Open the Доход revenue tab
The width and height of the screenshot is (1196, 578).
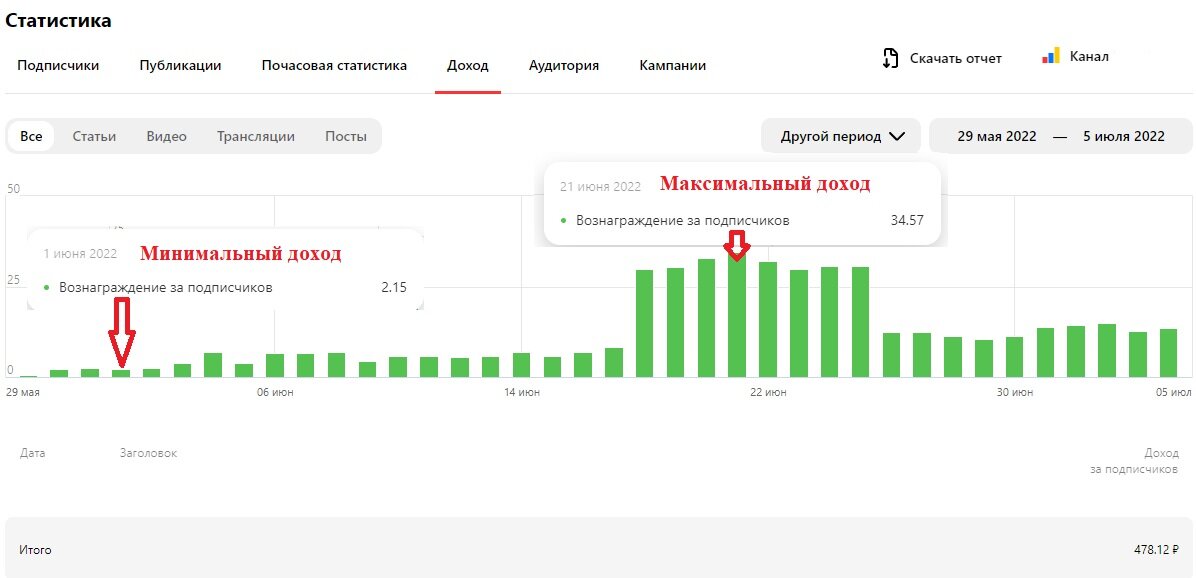click(x=468, y=65)
